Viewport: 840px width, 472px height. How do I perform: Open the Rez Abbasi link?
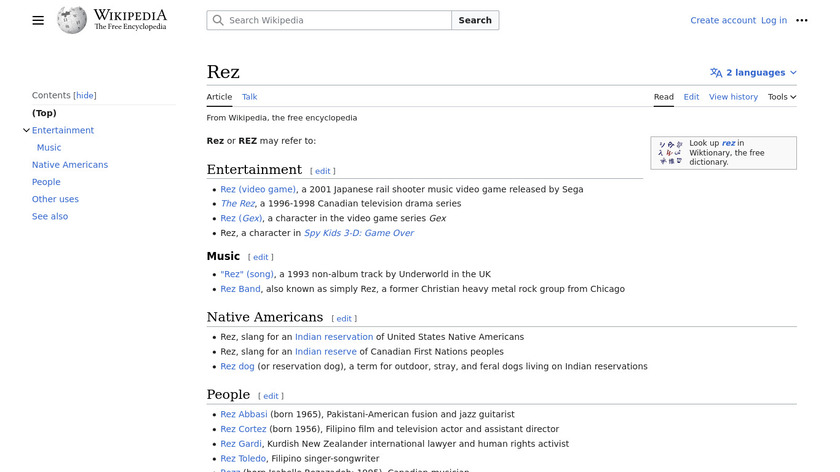[x=244, y=414]
